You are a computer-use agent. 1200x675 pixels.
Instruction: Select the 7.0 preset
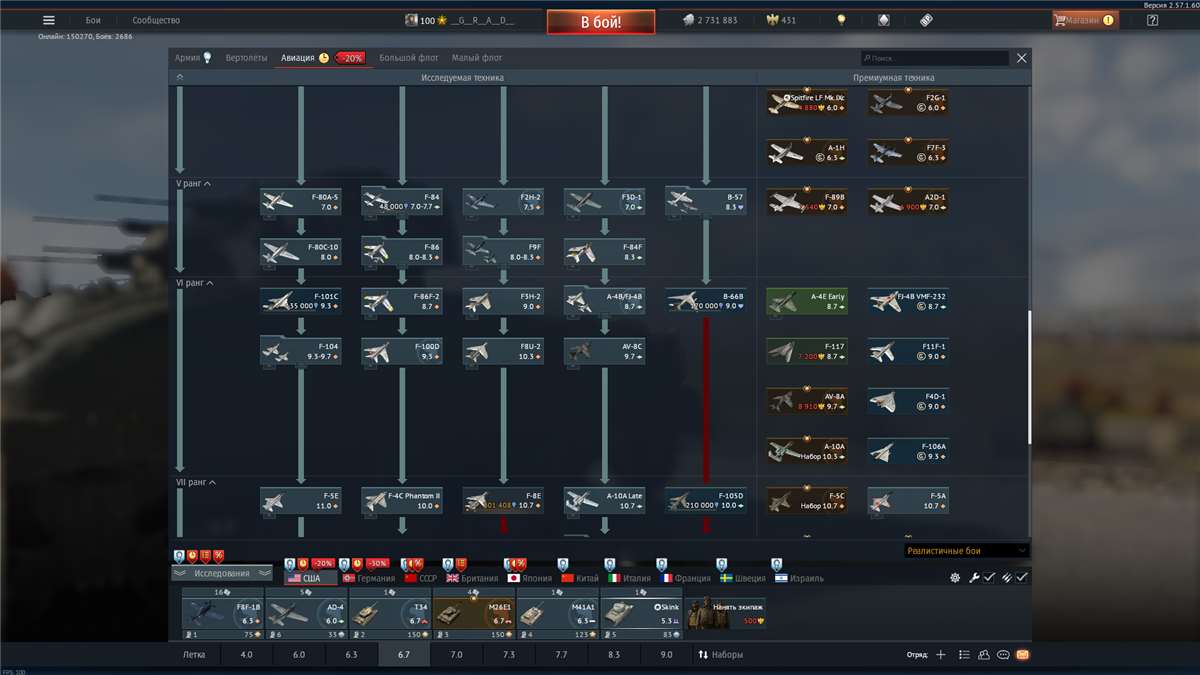456,655
